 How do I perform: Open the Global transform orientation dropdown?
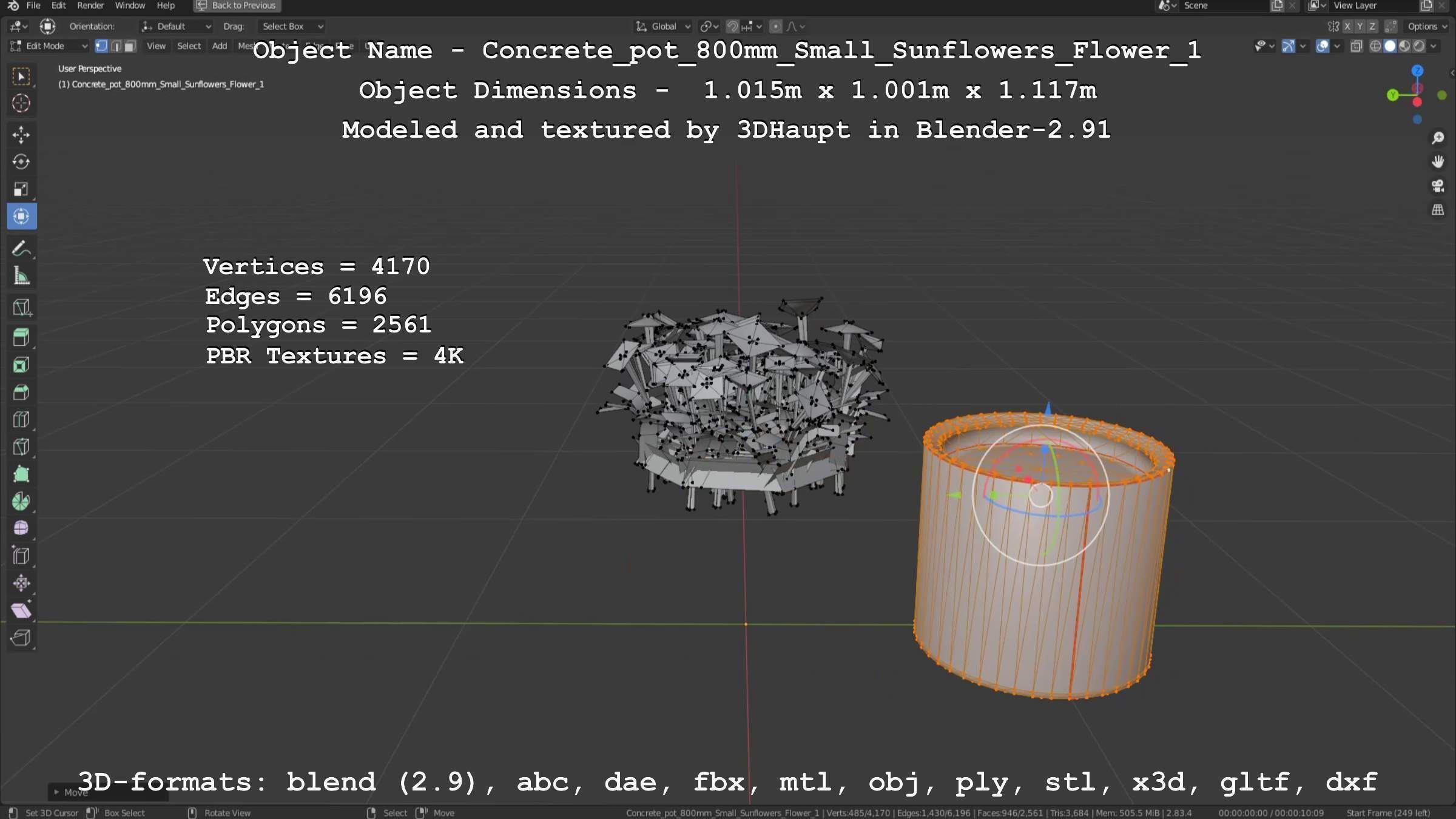[663, 27]
